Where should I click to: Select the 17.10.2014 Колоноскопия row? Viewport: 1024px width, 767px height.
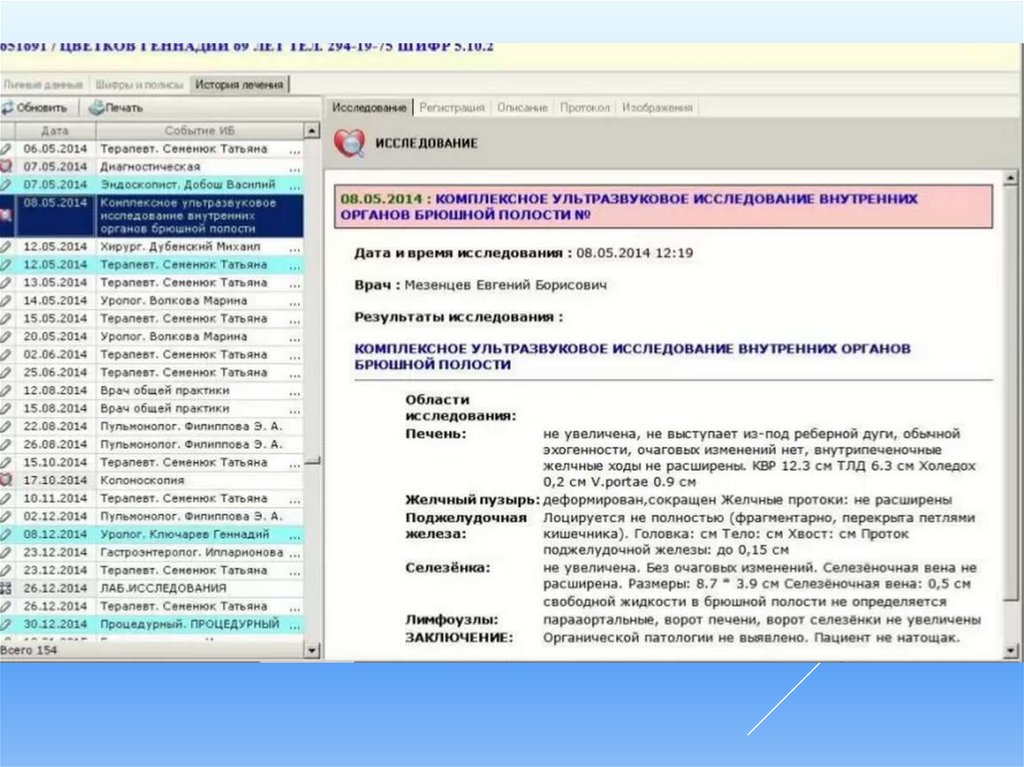pos(152,480)
